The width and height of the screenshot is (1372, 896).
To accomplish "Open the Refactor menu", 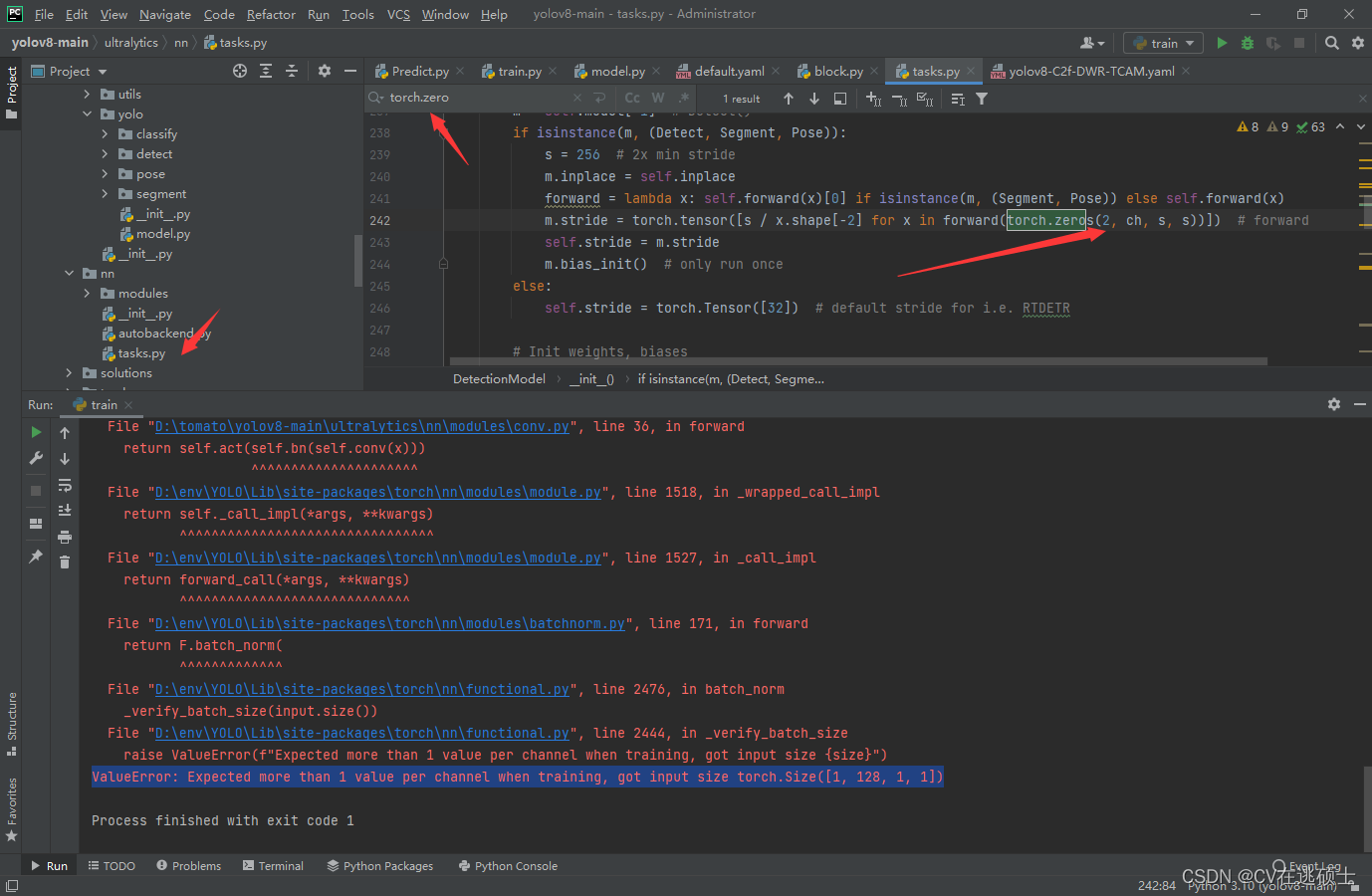I will coord(271,14).
